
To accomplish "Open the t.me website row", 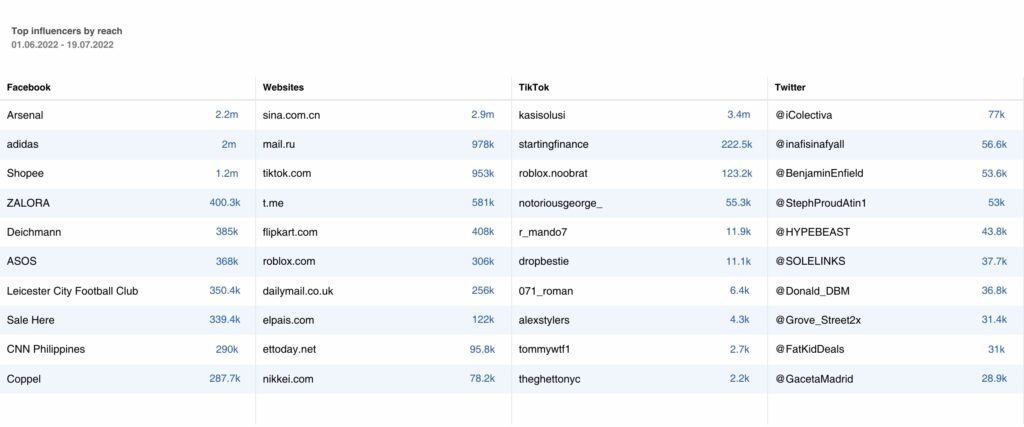I will [x=273, y=203].
